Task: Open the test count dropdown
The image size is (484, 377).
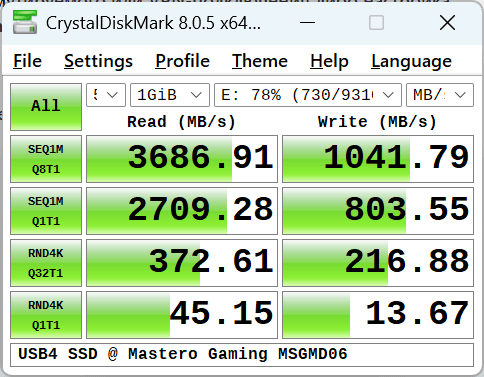Action: pyautogui.click(x=106, y=95)
